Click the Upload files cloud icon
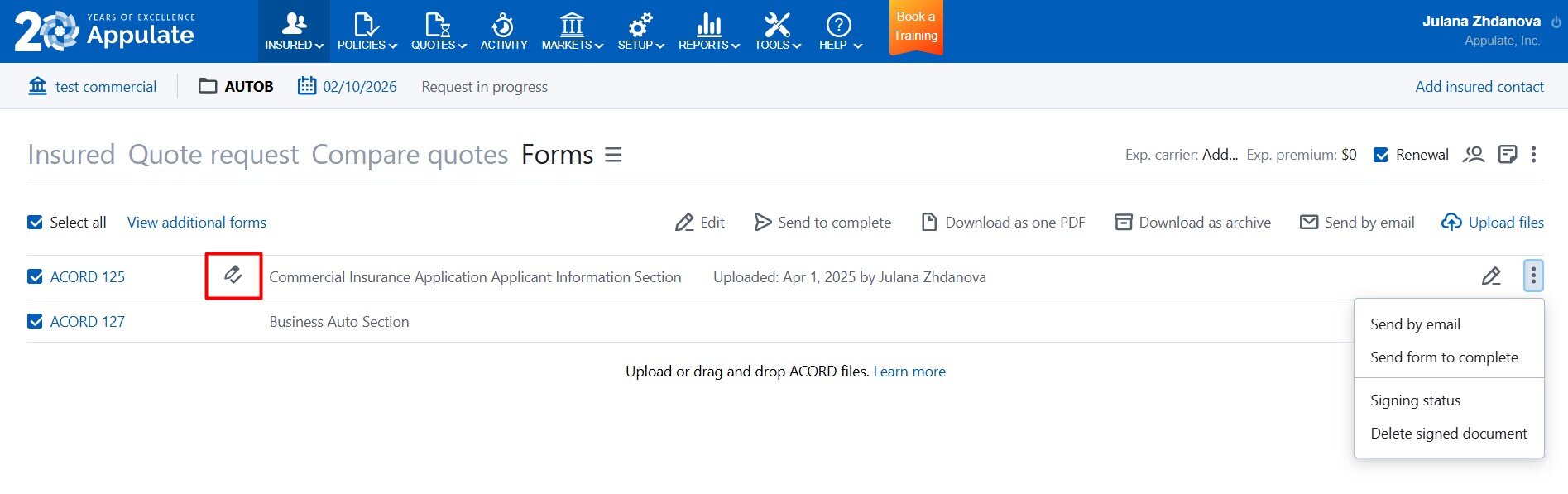This screenshot has height=494, width=1568. click(1451, 223)
